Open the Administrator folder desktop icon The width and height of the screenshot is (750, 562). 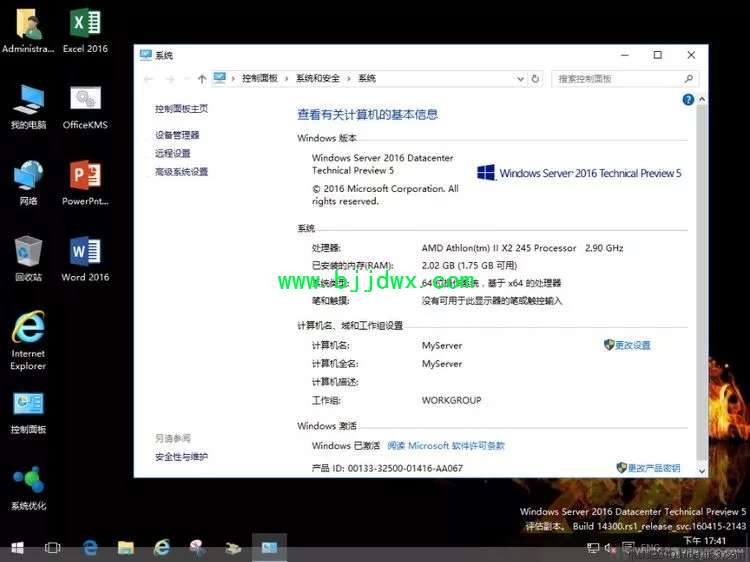click(28, 30)
